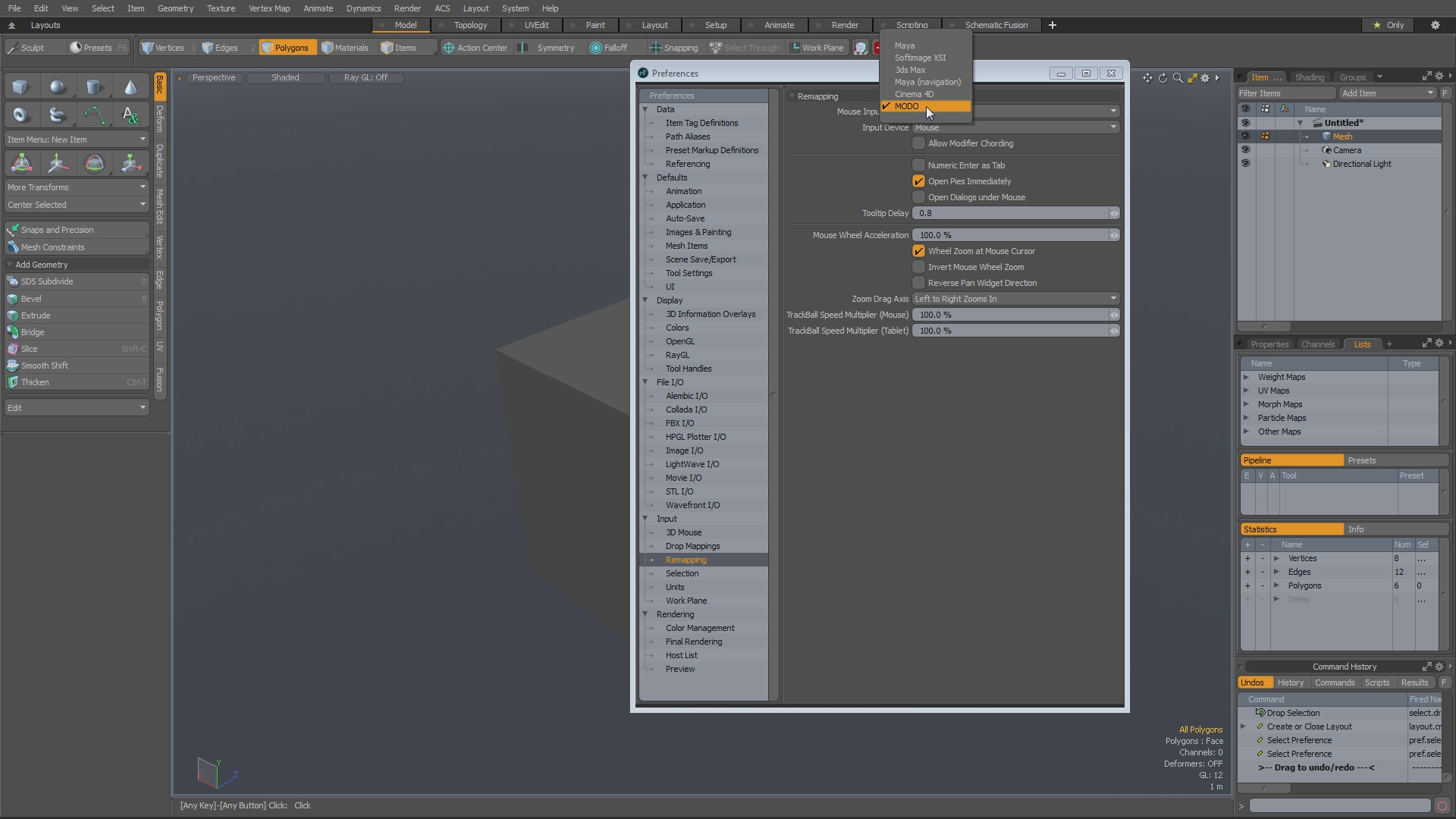Pick the Torus primitive tool
The image size is (1456, 819).
pyautogui.click(x=20, y=115)
